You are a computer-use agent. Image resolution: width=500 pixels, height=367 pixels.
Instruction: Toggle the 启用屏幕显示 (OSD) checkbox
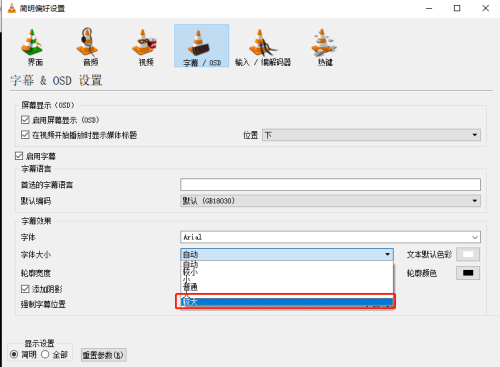(x=25, y=120)
